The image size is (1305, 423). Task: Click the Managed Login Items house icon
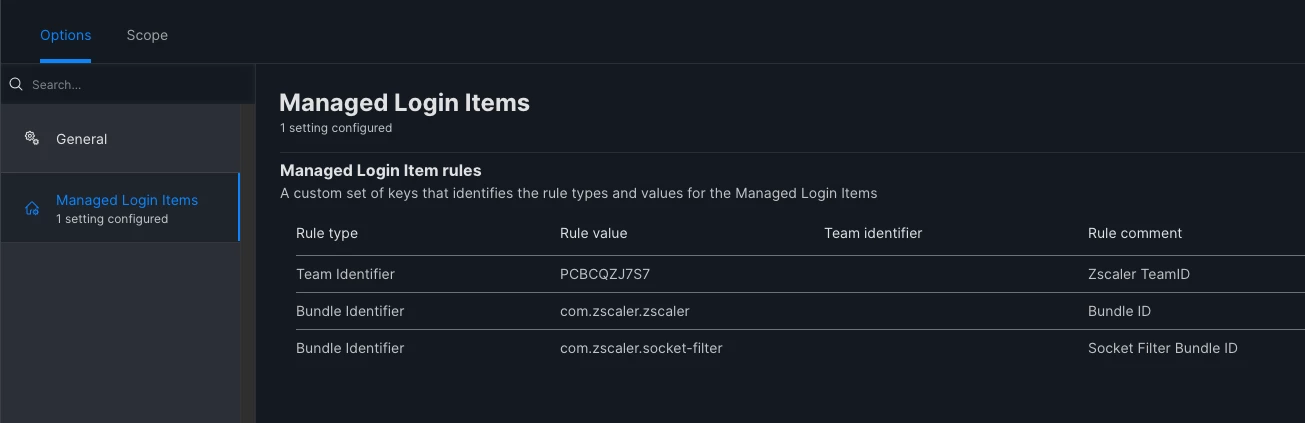(x=32, y=209)
